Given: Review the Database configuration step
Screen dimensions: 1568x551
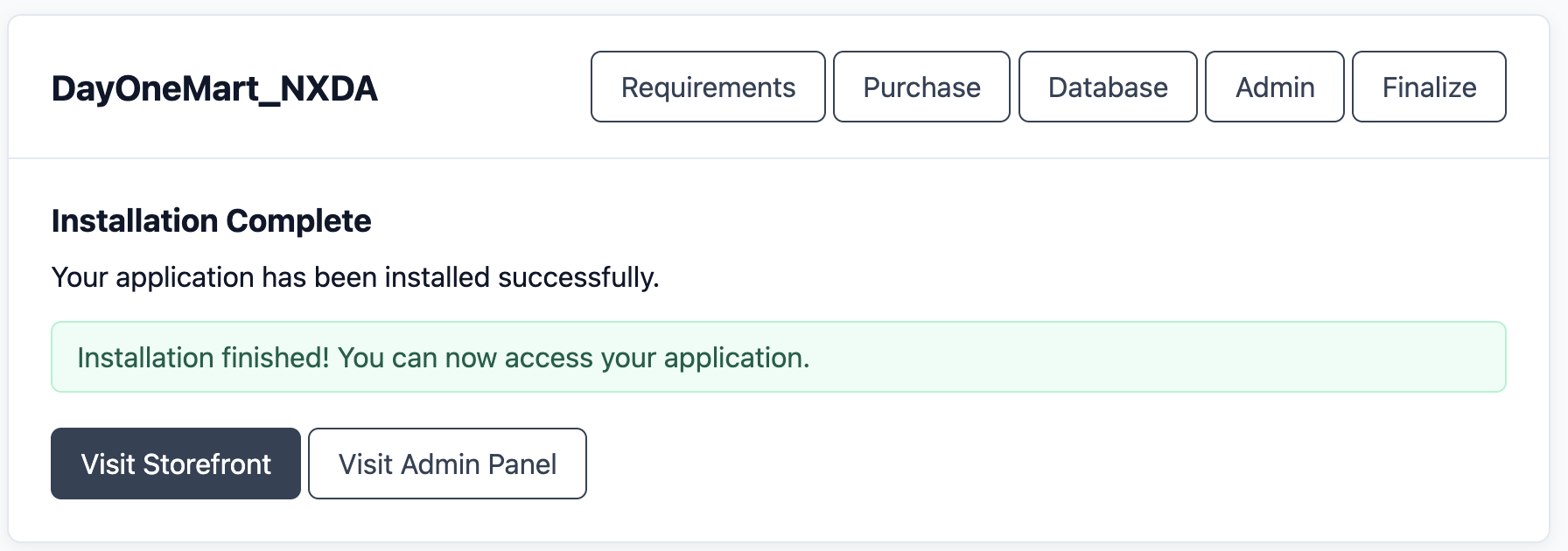Looking at the screenshot, I should click(x=1108, y=87).
